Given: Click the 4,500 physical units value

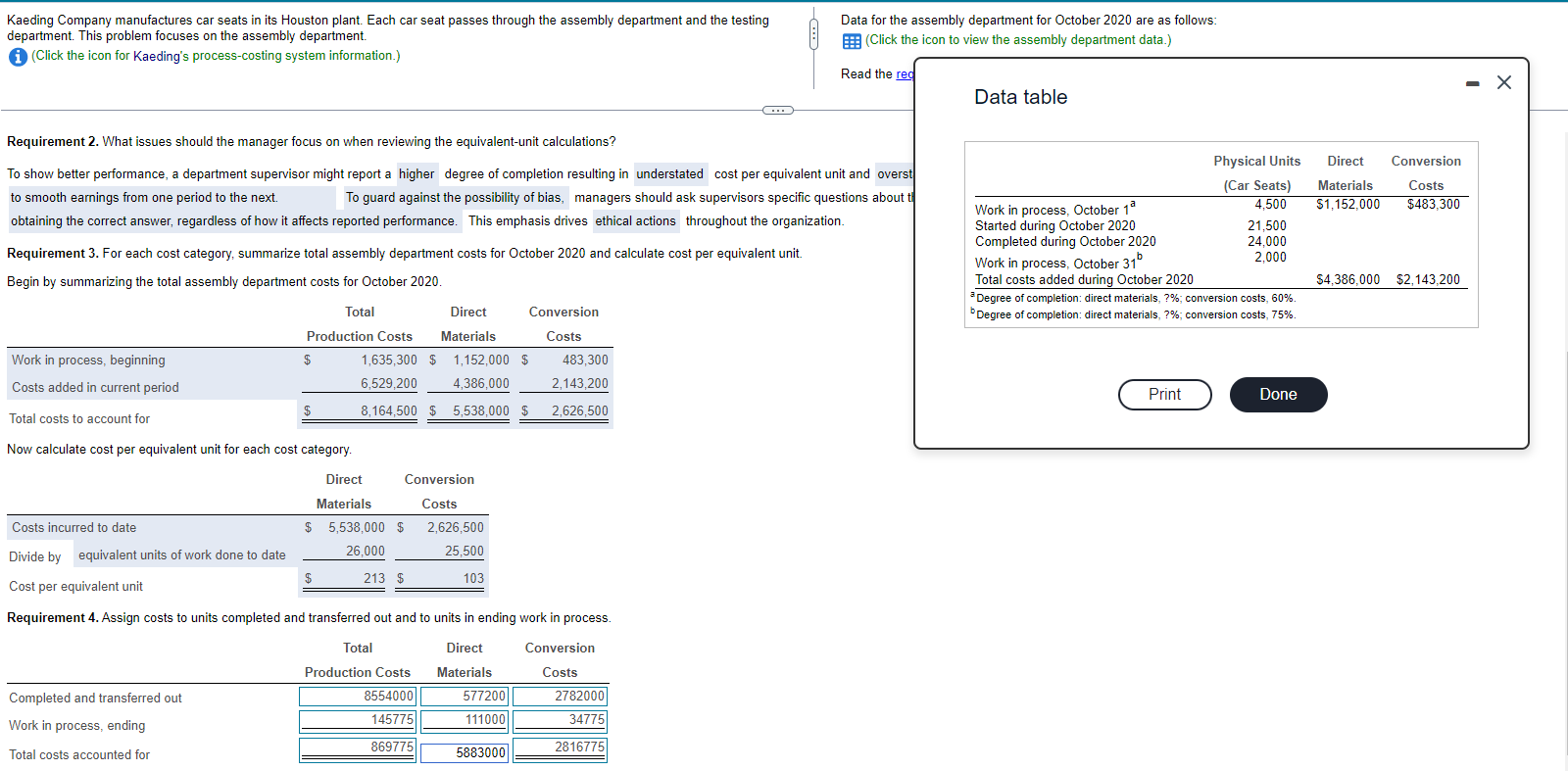Looking at the screenshot, I should click(1270, 205).
